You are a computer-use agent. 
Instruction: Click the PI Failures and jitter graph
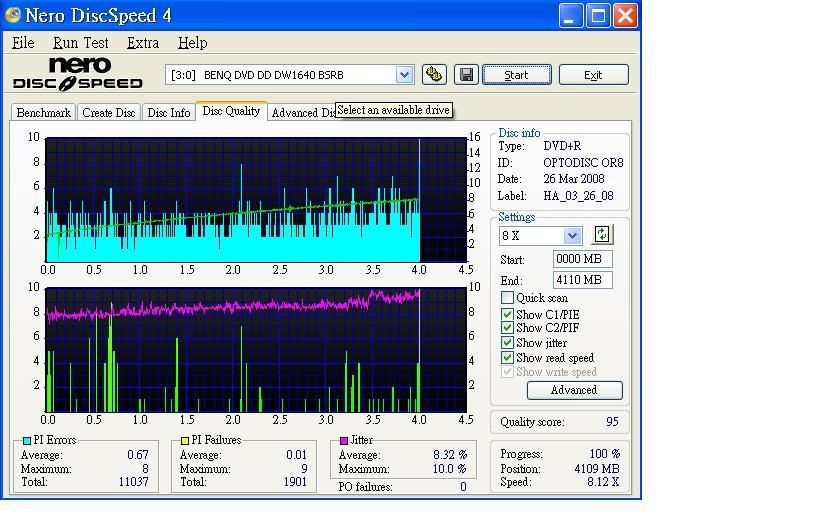pyautogui.click(x=256, y=350)
